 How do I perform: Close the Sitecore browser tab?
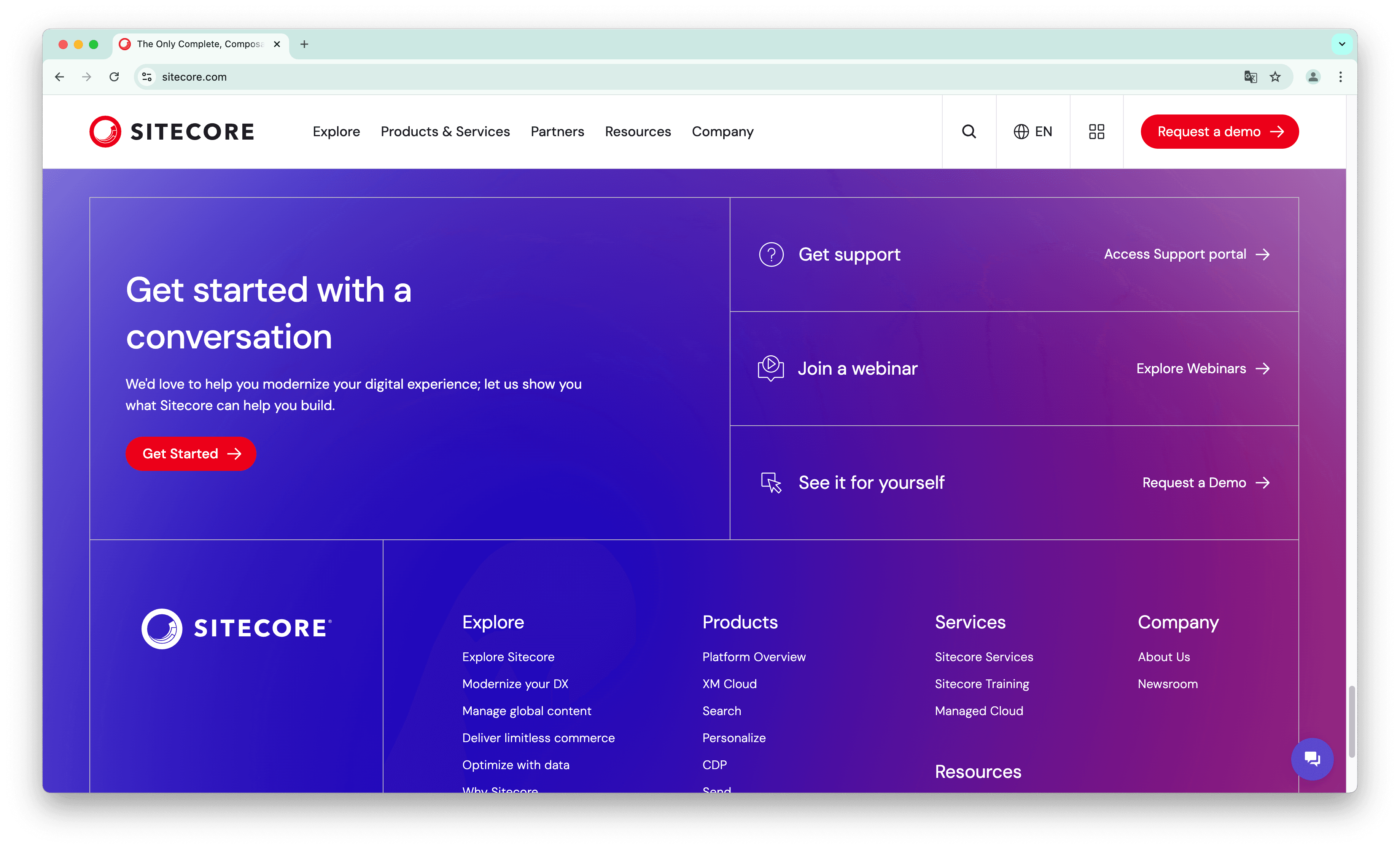[x=277, y=44]
